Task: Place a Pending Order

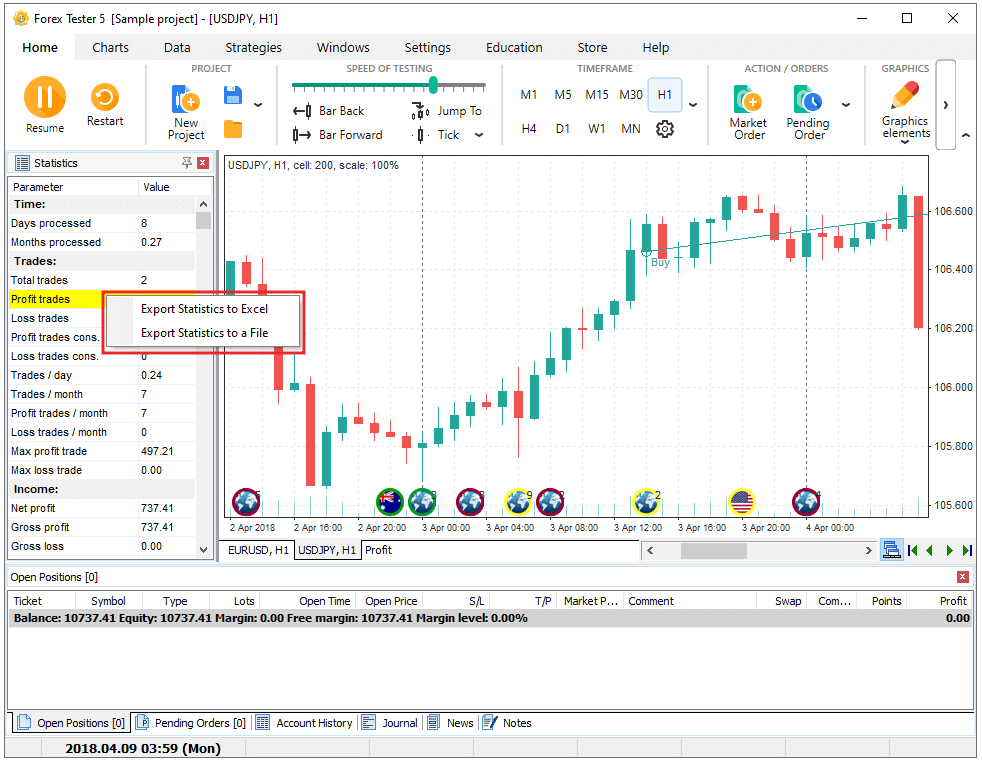Action: tap(808, 111)
